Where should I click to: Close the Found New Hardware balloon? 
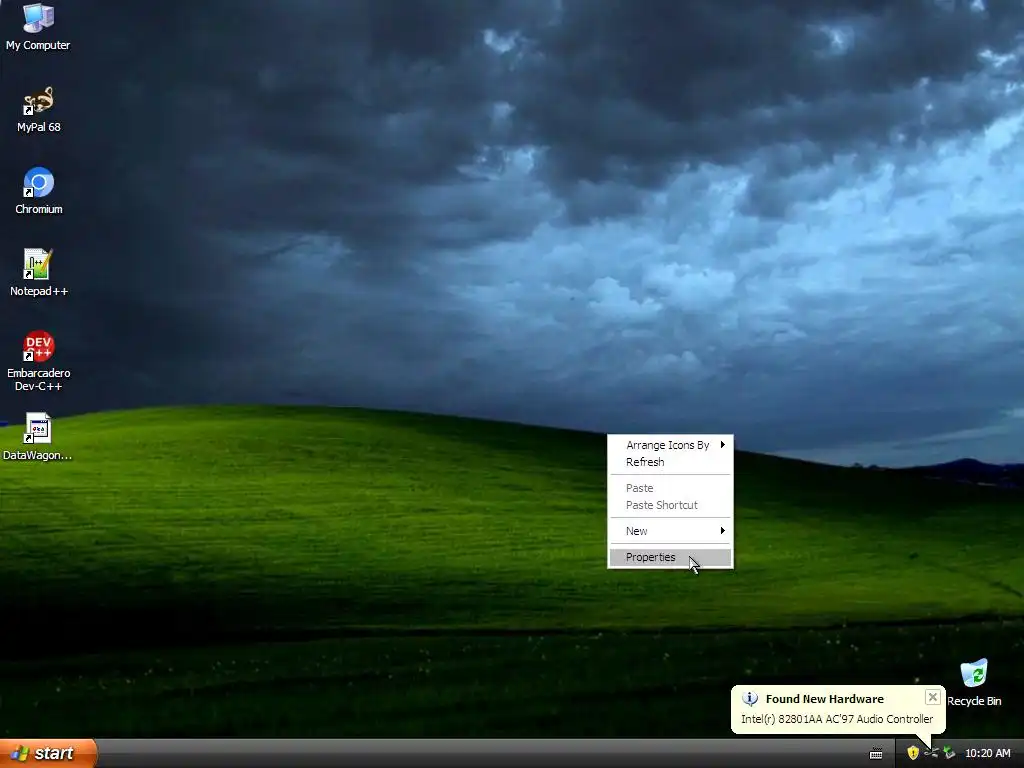pos(933,697)
